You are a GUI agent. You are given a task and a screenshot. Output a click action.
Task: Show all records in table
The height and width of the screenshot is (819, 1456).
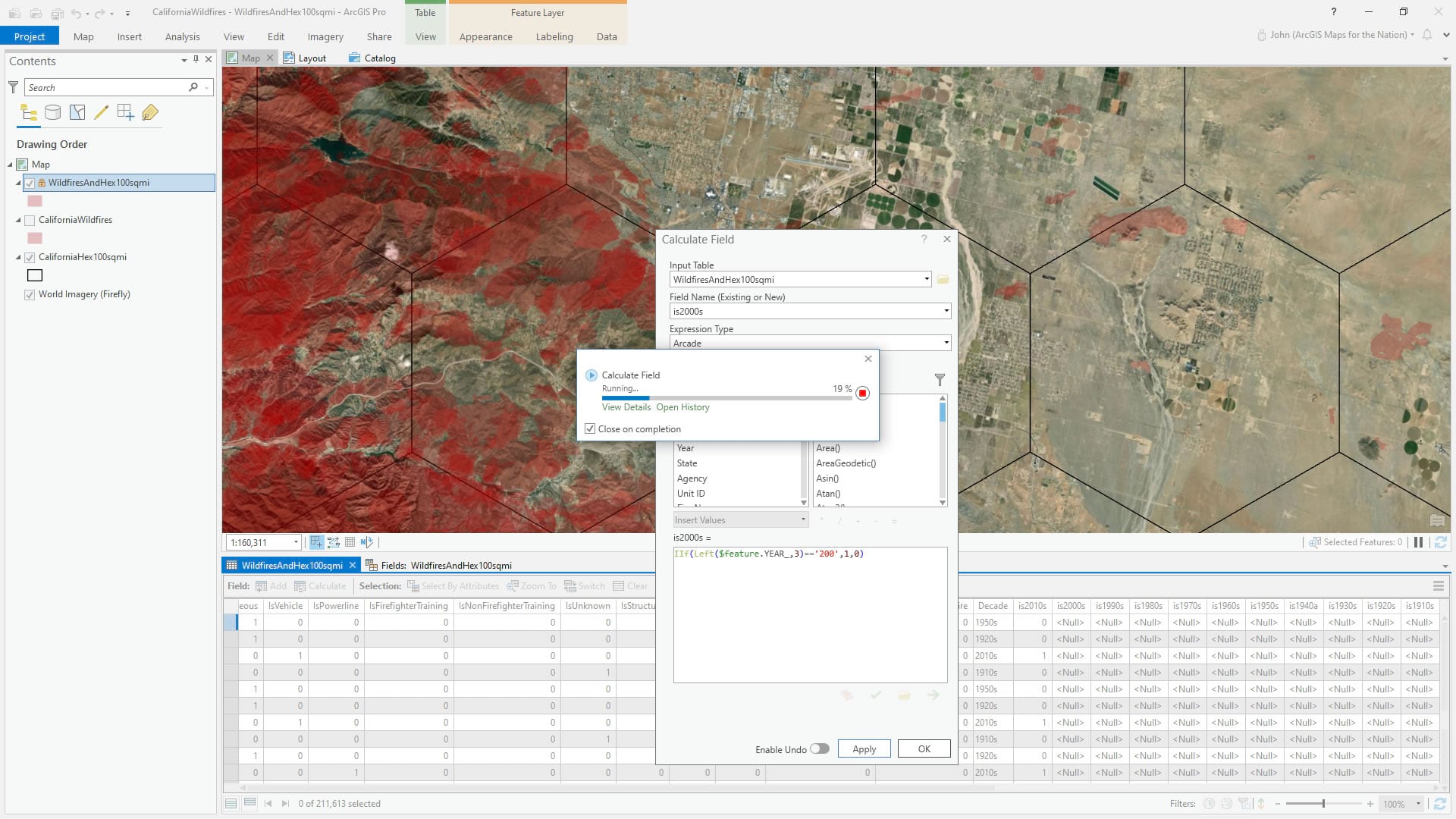coord(231,803)
